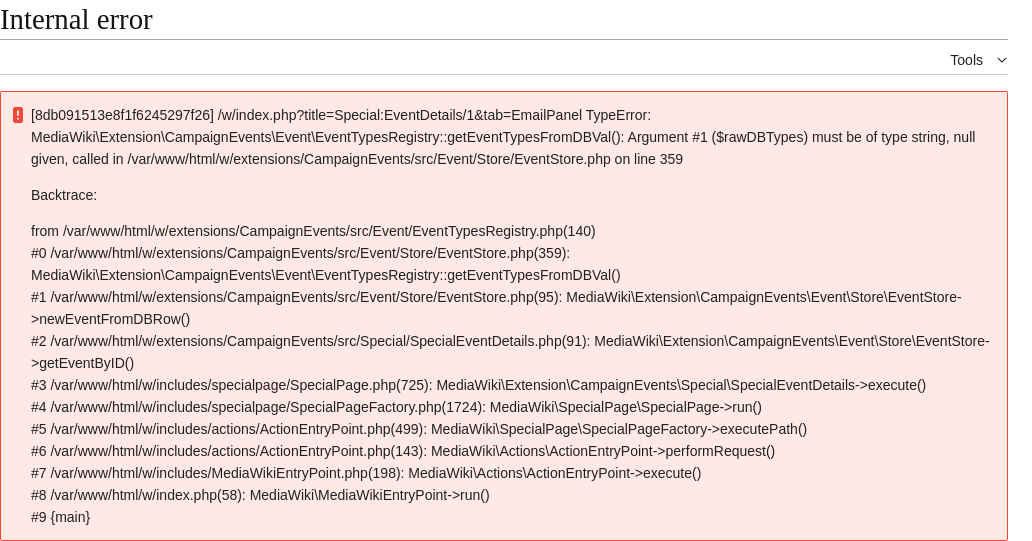
Task: Open the Tools dropdown menu
Action: (978, 60)
